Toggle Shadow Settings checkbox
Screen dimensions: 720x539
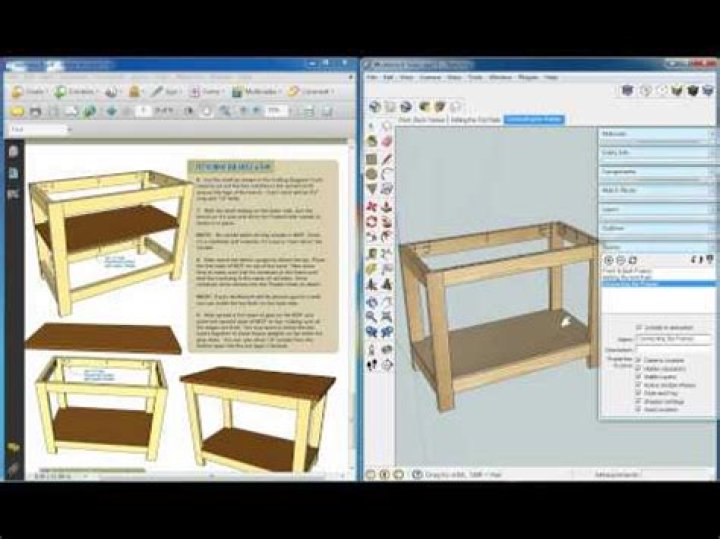[638, 402]
